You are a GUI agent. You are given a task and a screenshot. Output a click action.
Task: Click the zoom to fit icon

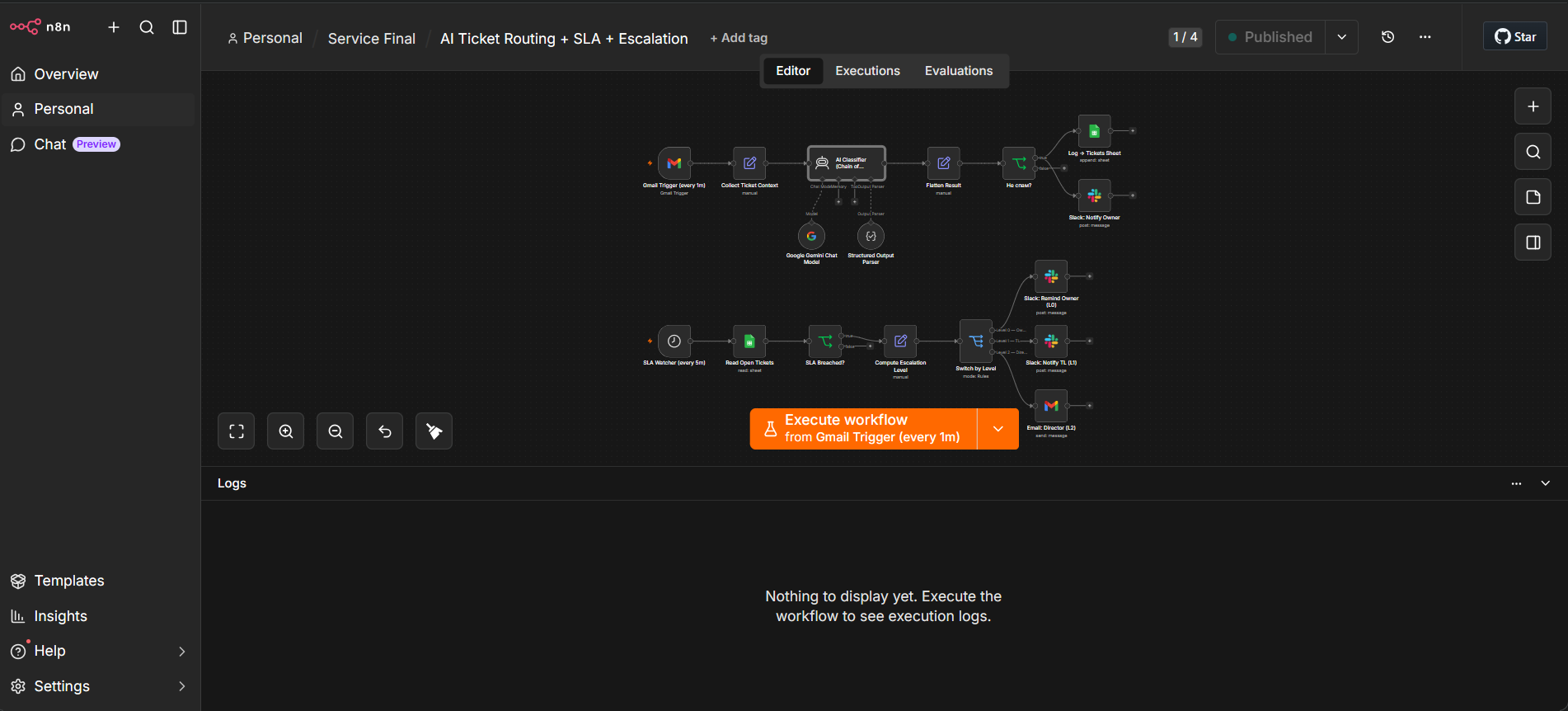pyautogui.click(x=236, y=431)
